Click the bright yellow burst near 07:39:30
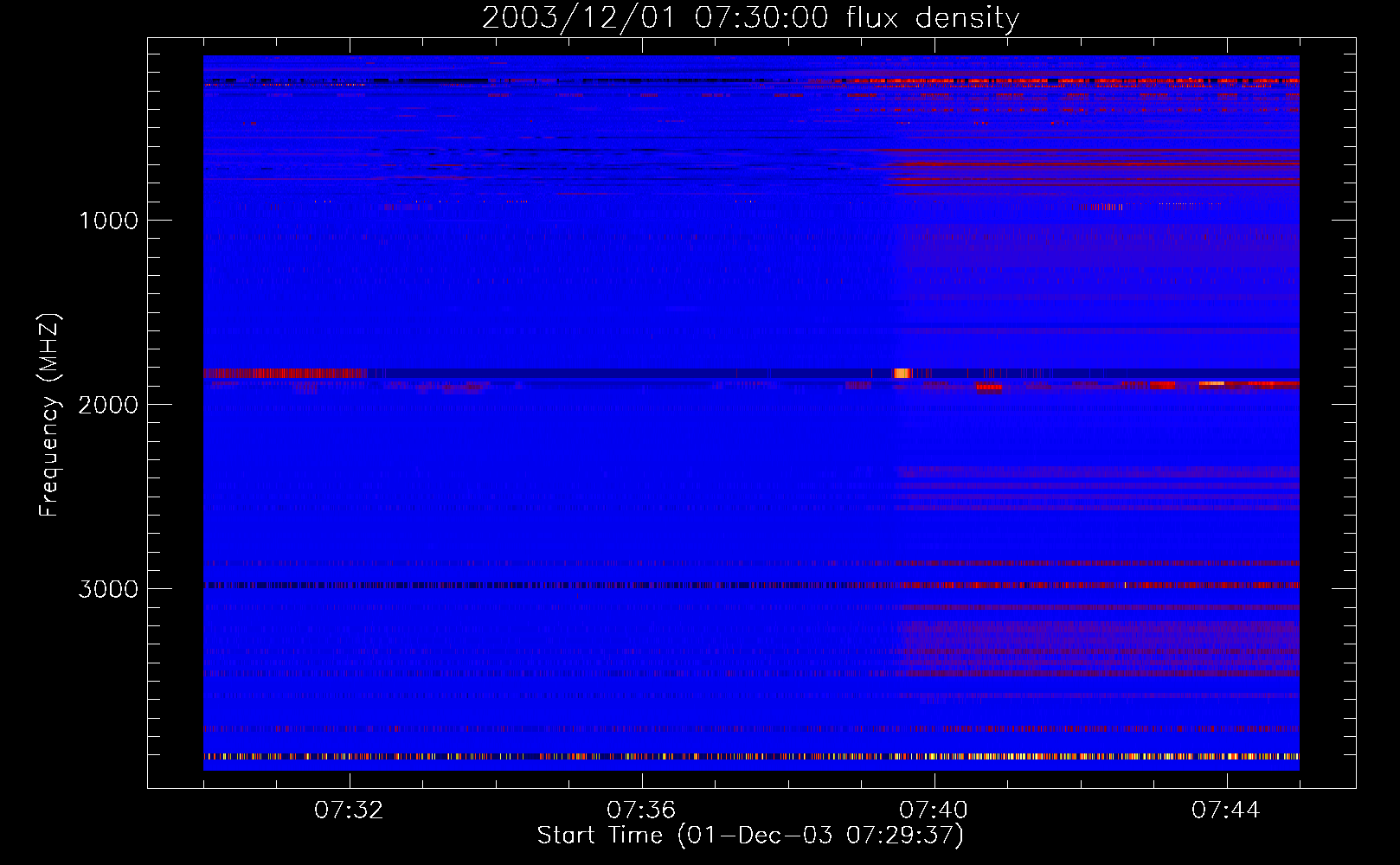Image resolution: width=1400 pixels, height=865 pixels. pyautogui.click(x=902, y=373)
